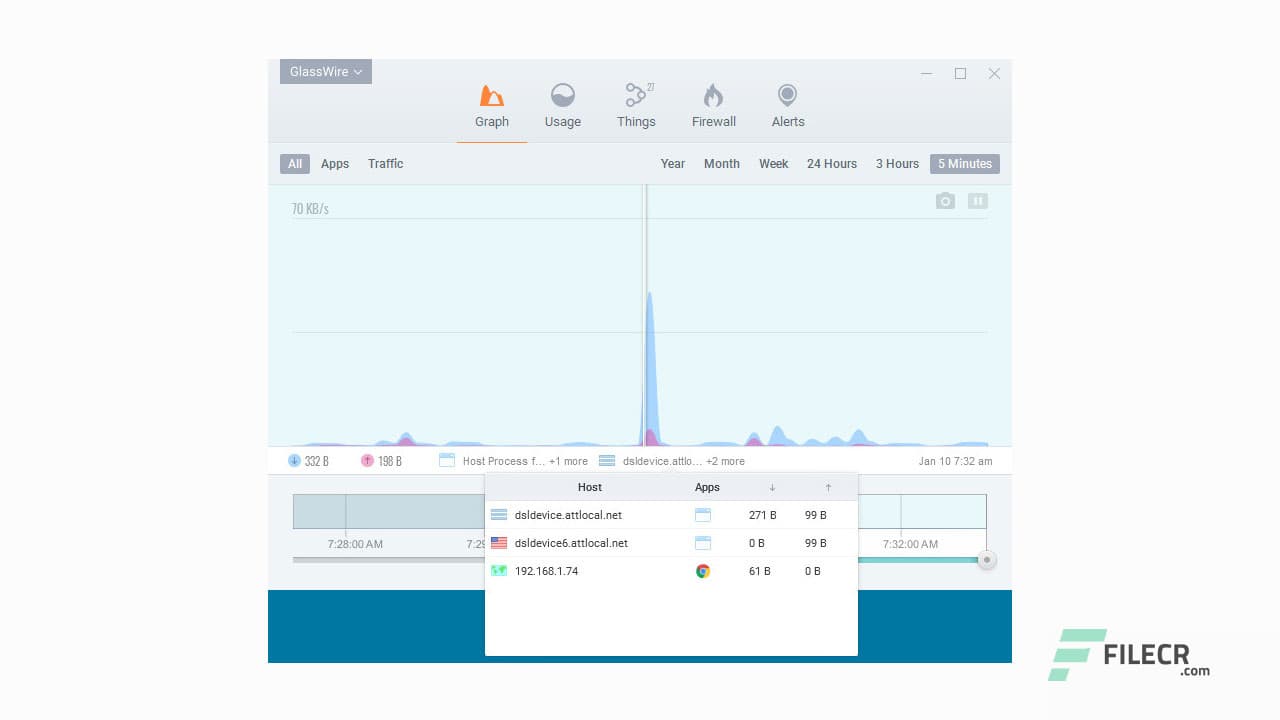Open the GlassWire menu
The image size is (1280, 720).
324,71
